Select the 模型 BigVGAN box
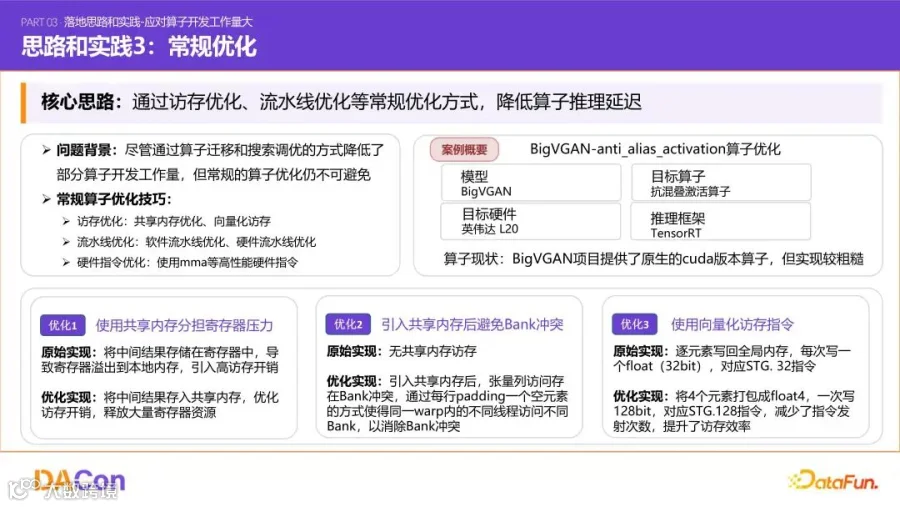 click(531, 183)
